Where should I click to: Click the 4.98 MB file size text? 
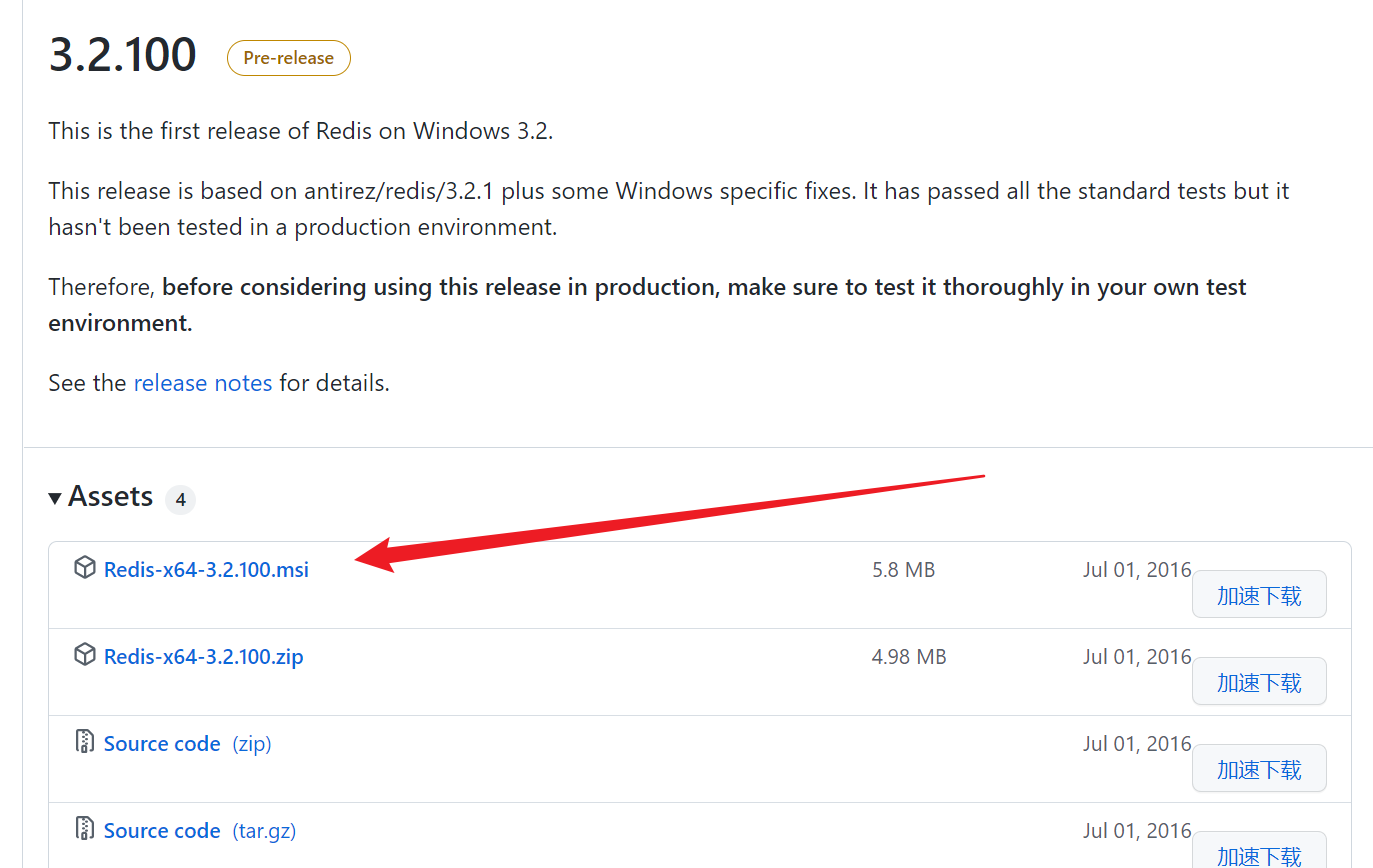[x=908, y=657]
